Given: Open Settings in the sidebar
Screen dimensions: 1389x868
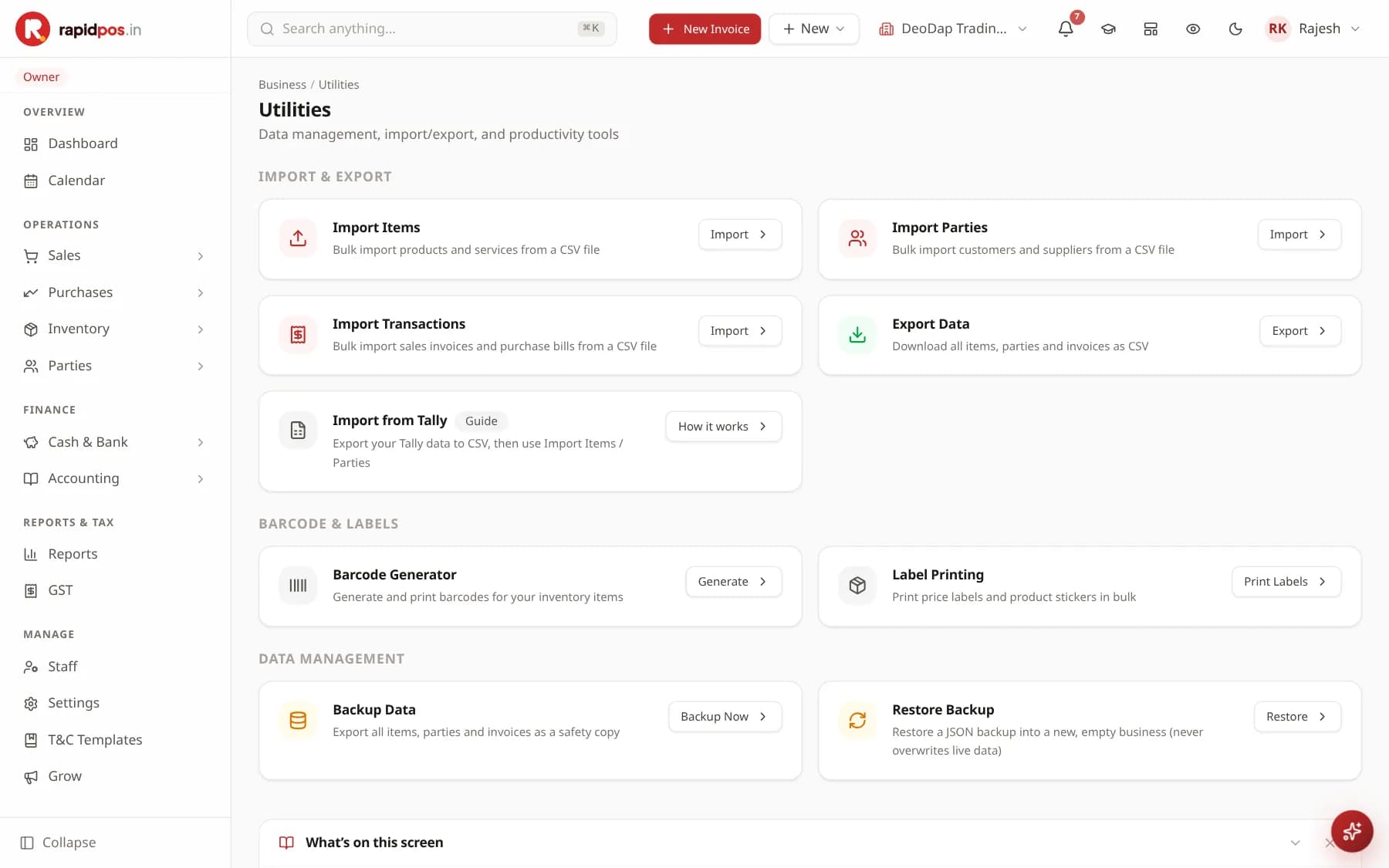Looking at the screenshot, I should (x=116, y=703).
